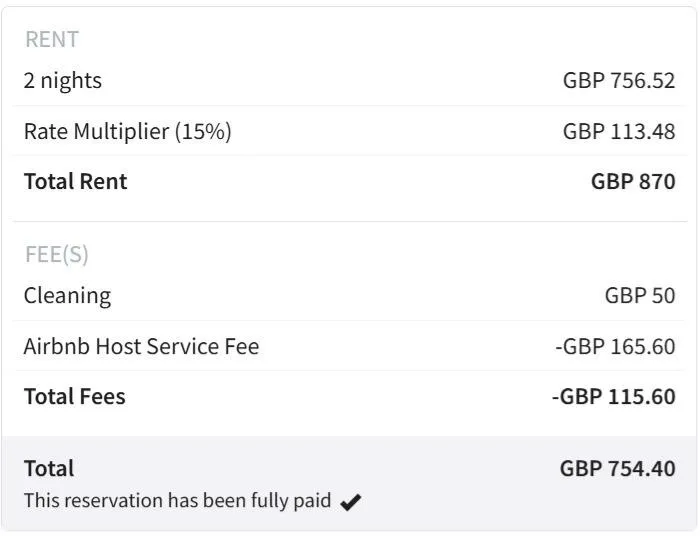Select the GBP 870 total rent value
This screenshot has width=700, height=536.
633,181
